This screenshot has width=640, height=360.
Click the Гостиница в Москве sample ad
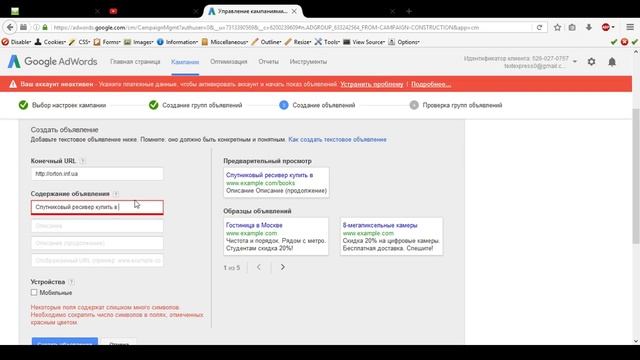coord(276,236)
